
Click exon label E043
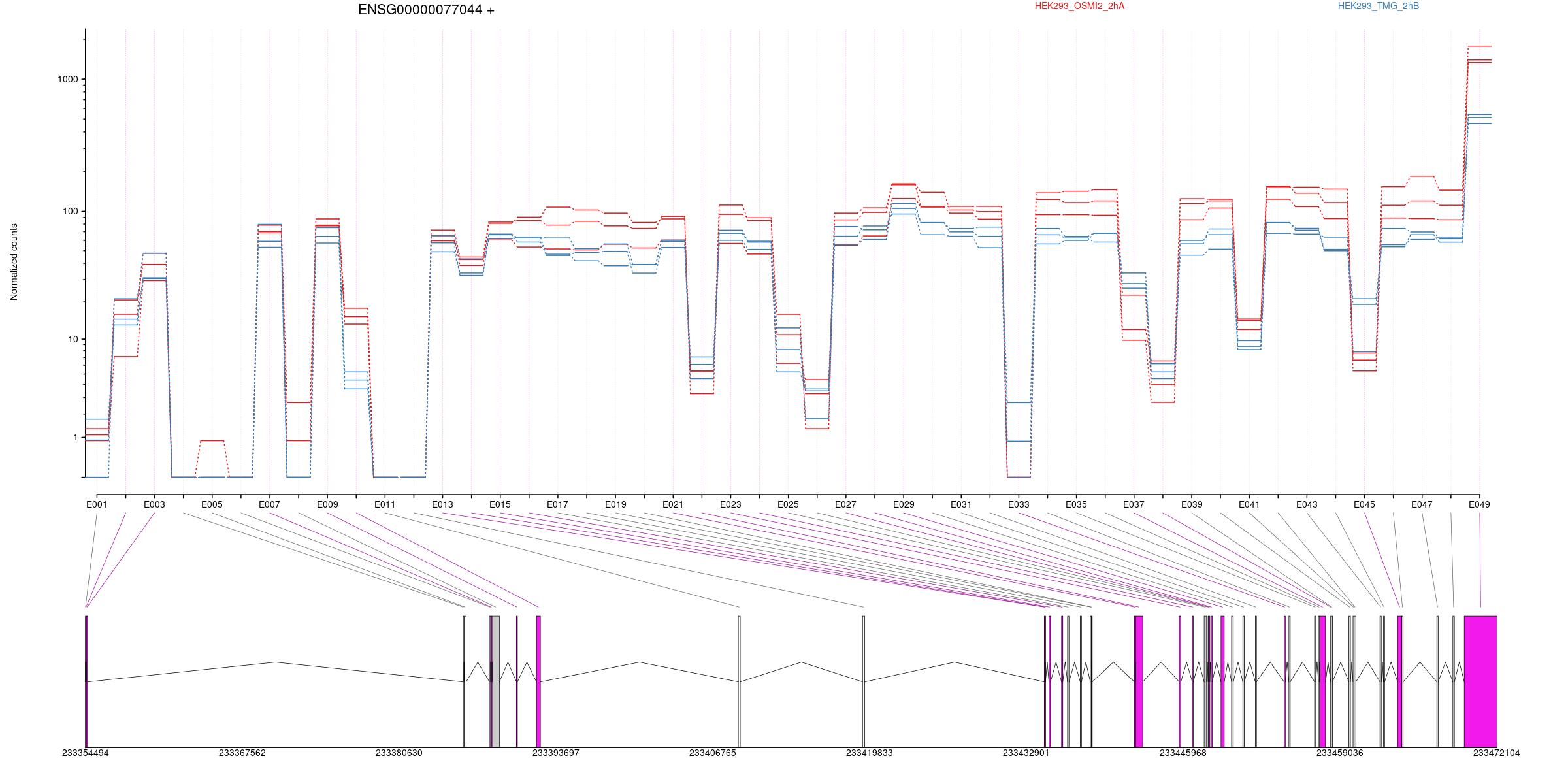1307,504
